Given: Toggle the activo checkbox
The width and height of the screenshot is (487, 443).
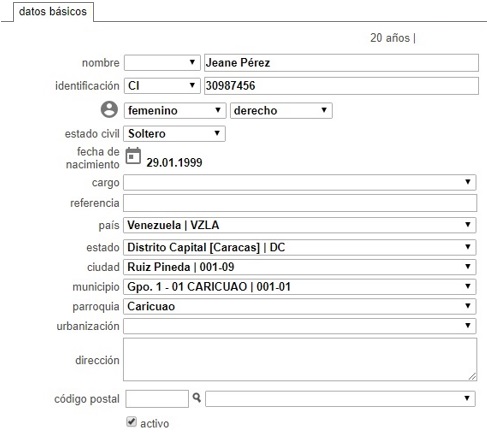Looking at the screenshot, I should [131, 422].
